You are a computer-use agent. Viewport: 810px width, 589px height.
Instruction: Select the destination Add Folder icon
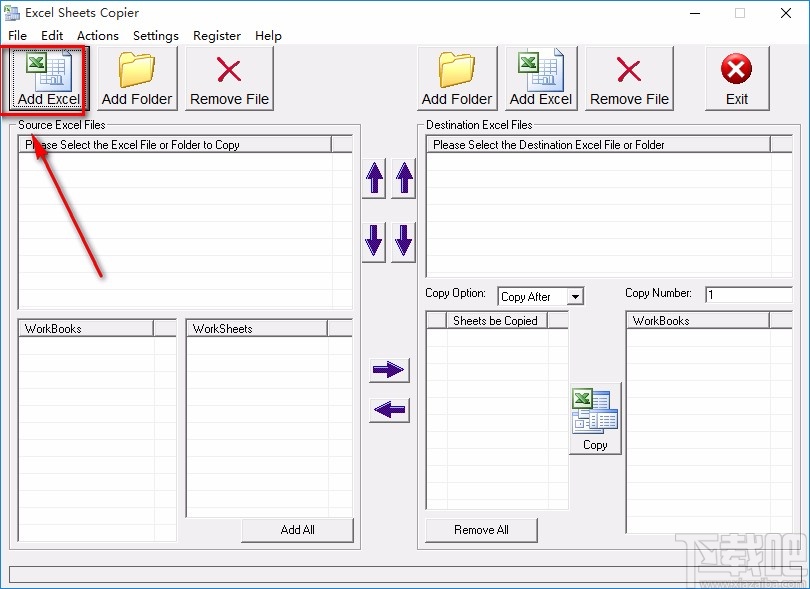[456, 78]
